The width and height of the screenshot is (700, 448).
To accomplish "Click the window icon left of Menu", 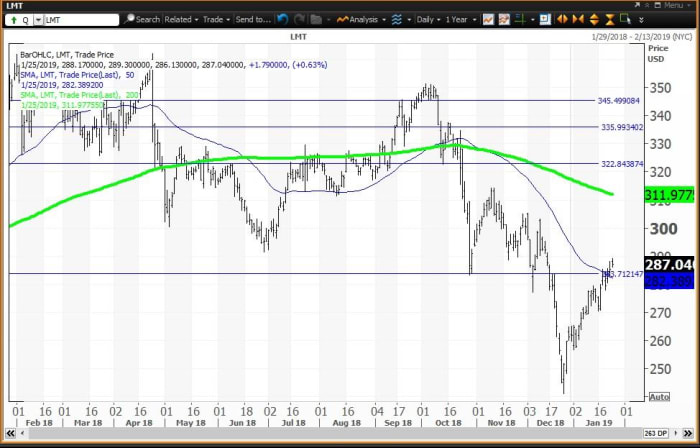I will coord(658,5).
